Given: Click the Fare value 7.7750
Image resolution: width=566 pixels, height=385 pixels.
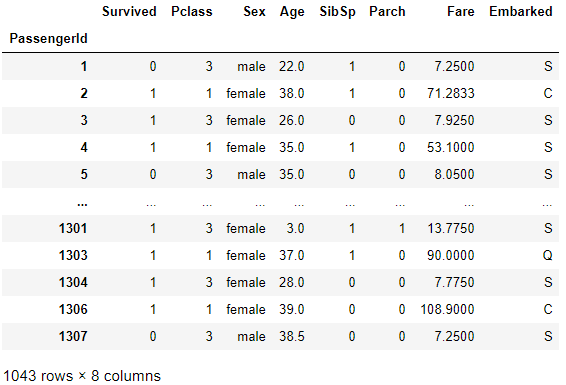Looking at the screenshot, I should tap(454, 283).
